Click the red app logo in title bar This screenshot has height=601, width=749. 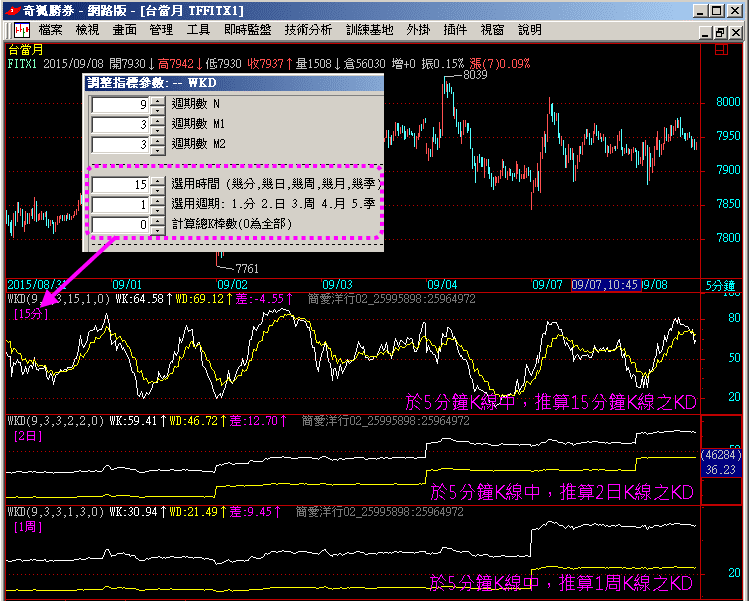(x=12, y=10)
